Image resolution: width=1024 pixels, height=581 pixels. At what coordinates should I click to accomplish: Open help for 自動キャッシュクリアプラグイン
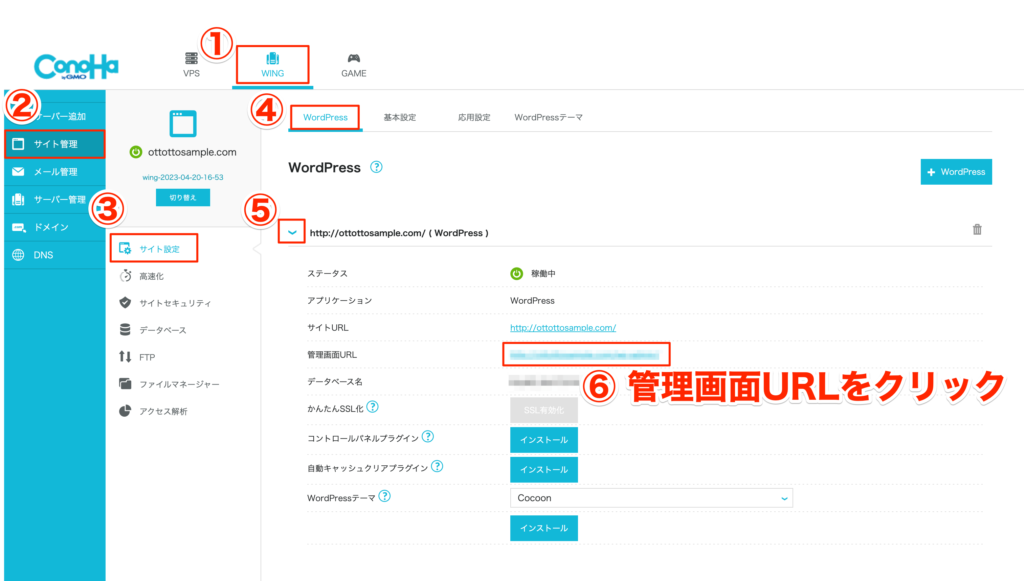click(438, 466)
